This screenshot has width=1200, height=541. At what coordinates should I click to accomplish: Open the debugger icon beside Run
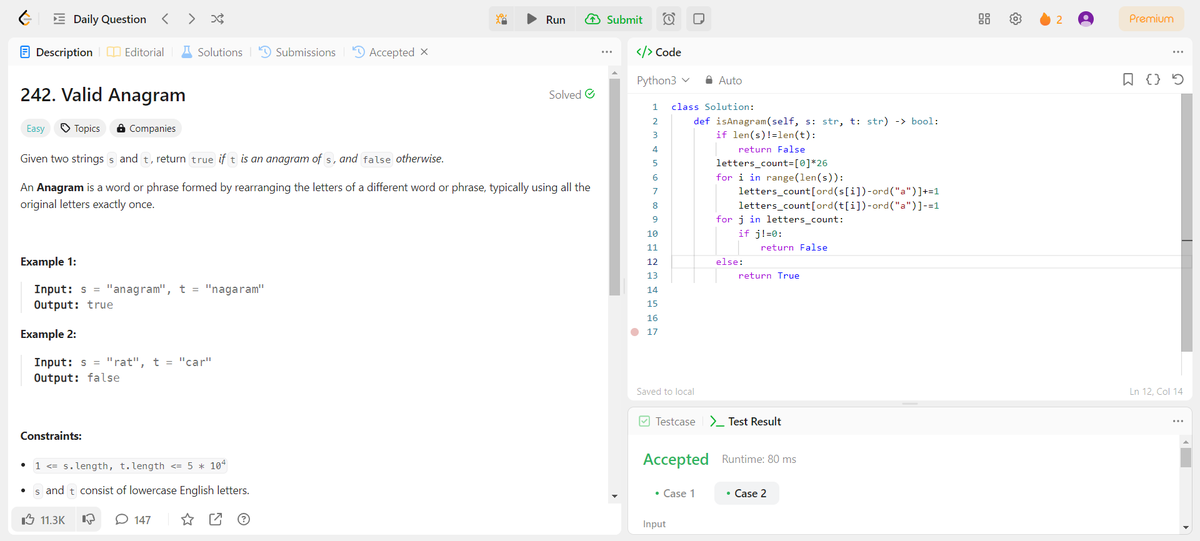(x=503, y=19)
